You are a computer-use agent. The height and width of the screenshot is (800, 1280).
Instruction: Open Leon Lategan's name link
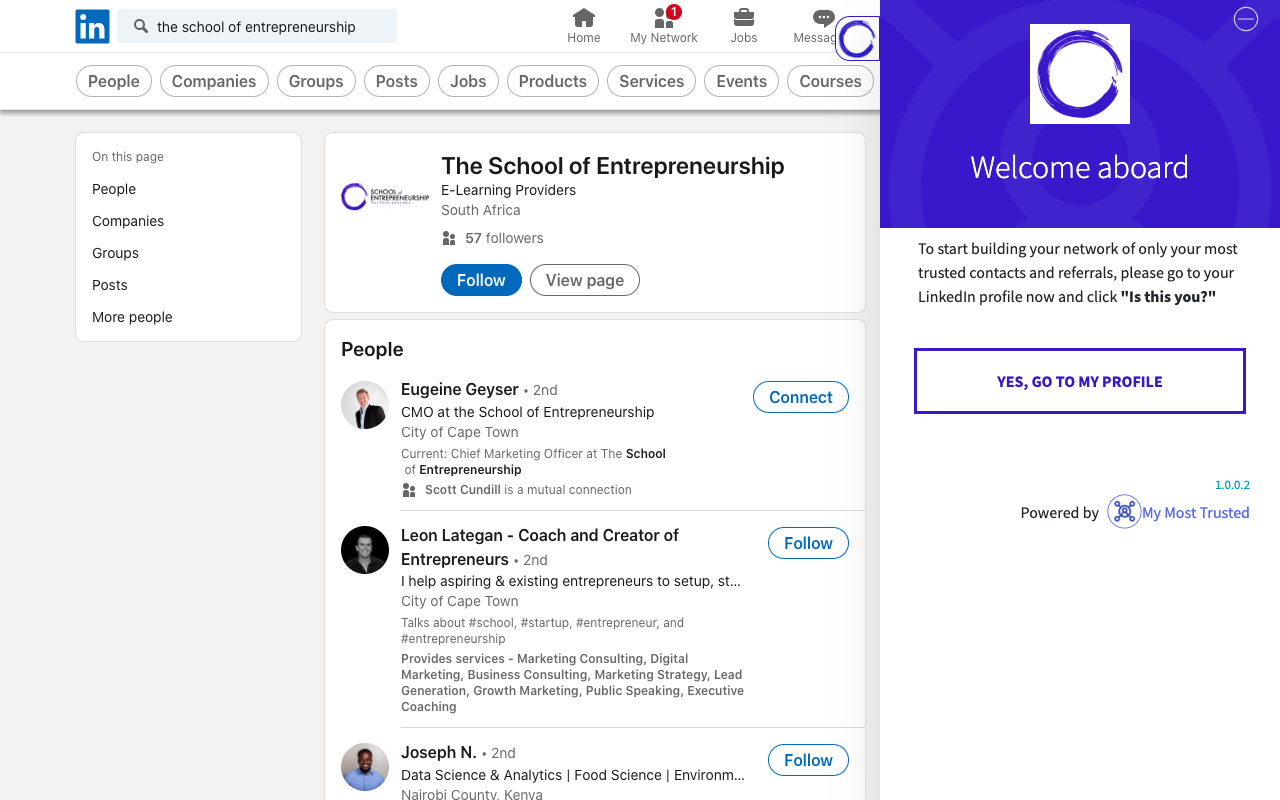540,547
